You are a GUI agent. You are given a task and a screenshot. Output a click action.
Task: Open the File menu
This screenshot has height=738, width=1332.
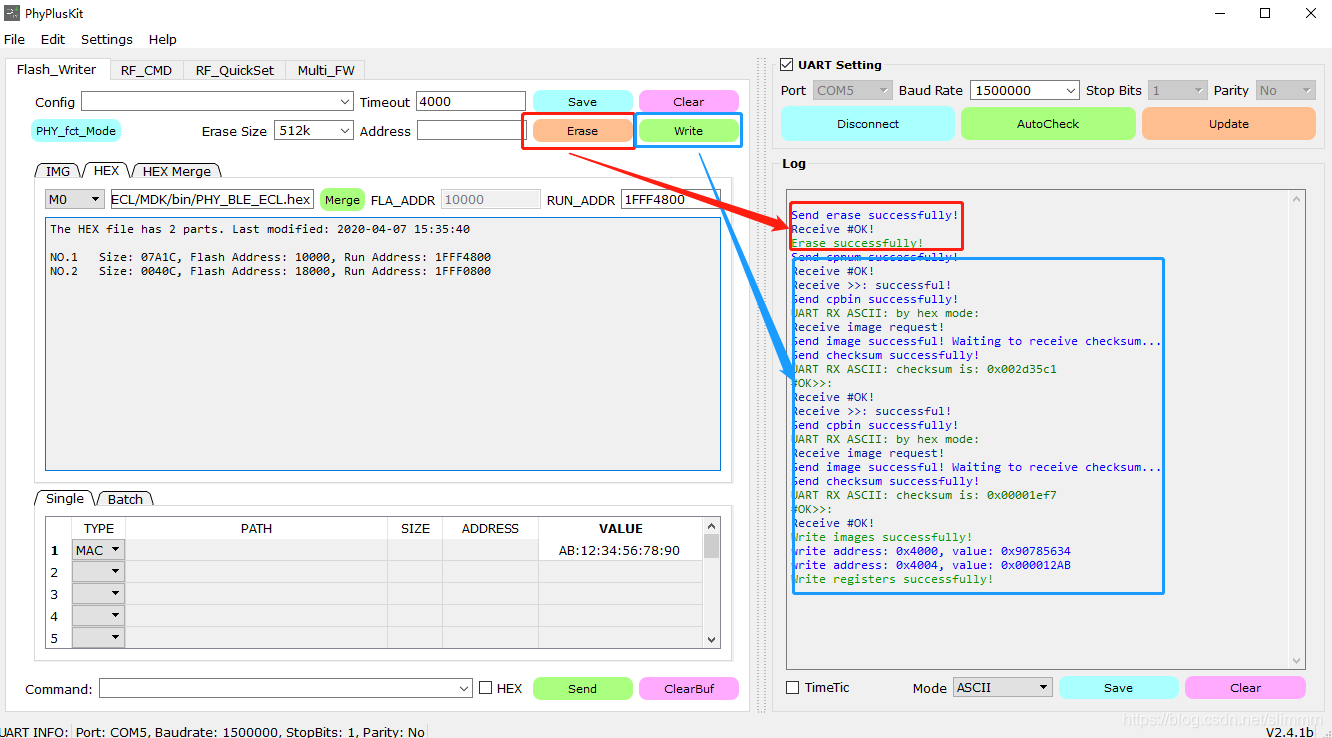click(x=14, y=39)
